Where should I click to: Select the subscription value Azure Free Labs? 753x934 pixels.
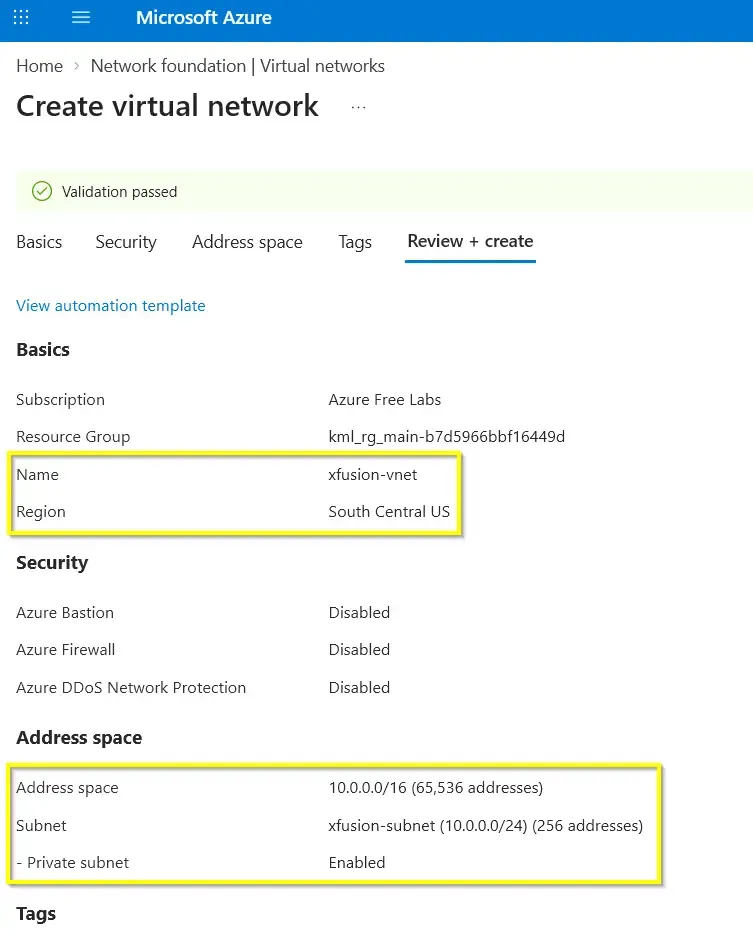tap(385, 400)
